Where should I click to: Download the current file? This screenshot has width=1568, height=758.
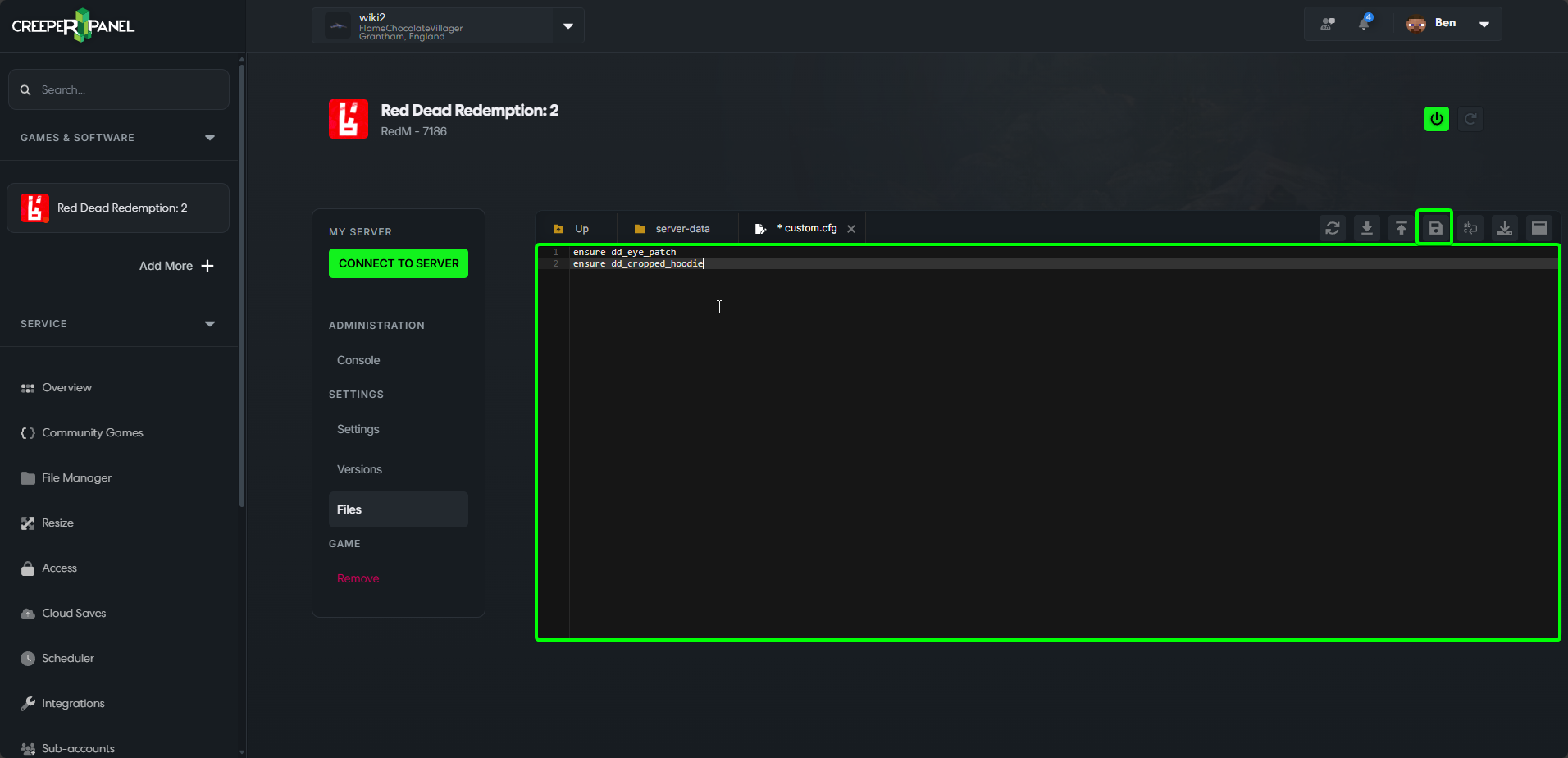1367,228
